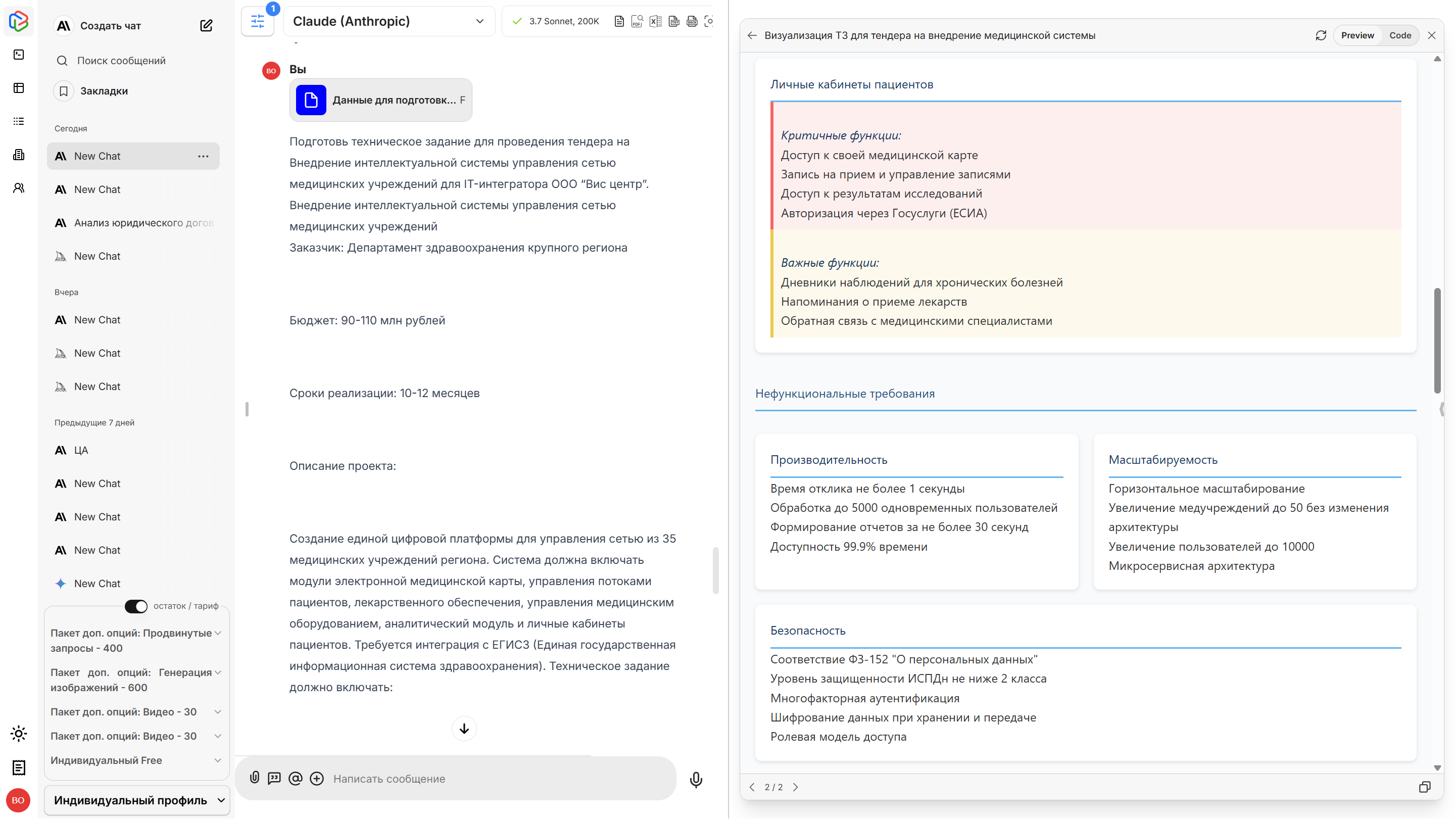Click the preview scrollbar down arrow
1456x819 pixels.
[1437, 767]
